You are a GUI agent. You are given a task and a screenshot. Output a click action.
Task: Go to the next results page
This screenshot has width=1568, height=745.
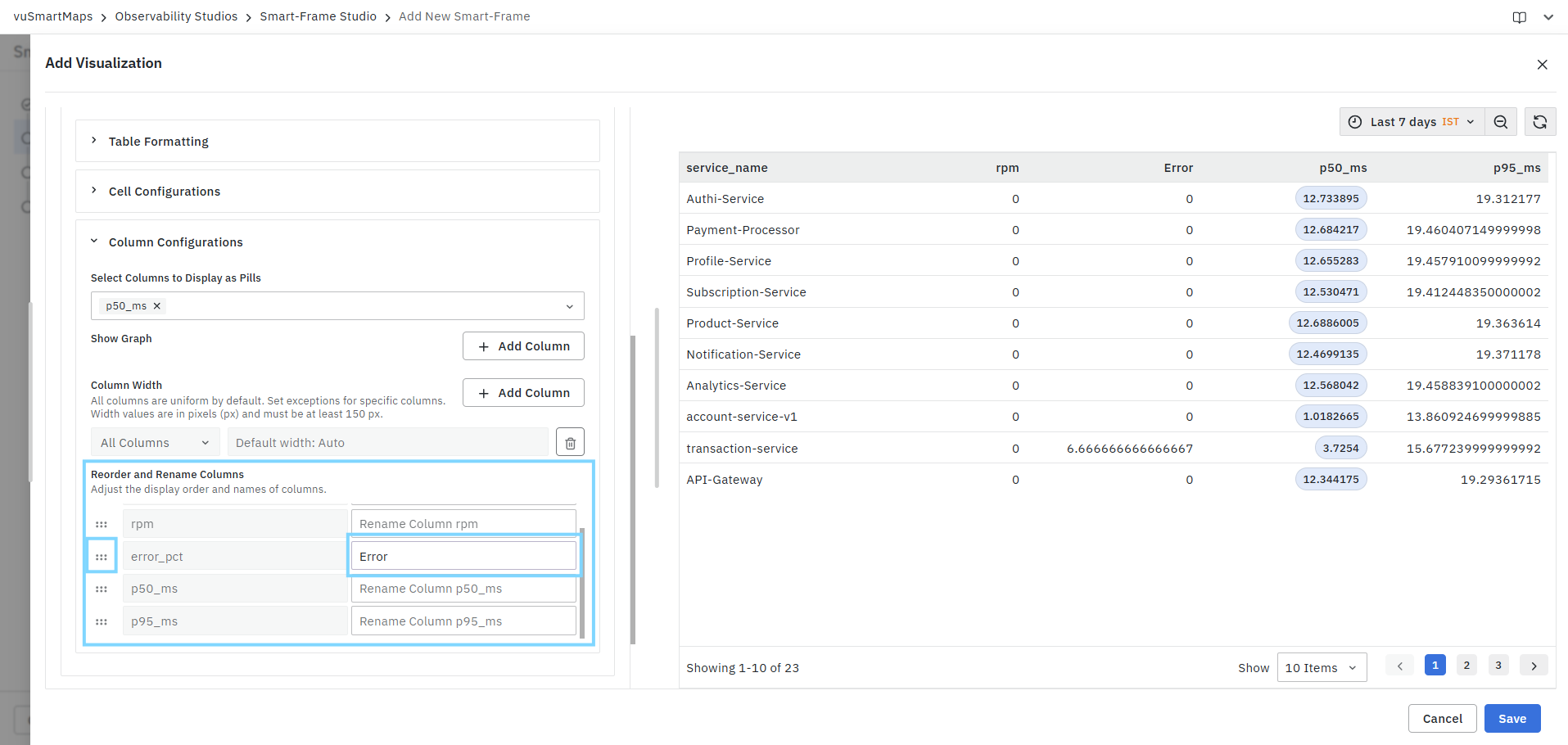click(1534, 666)
